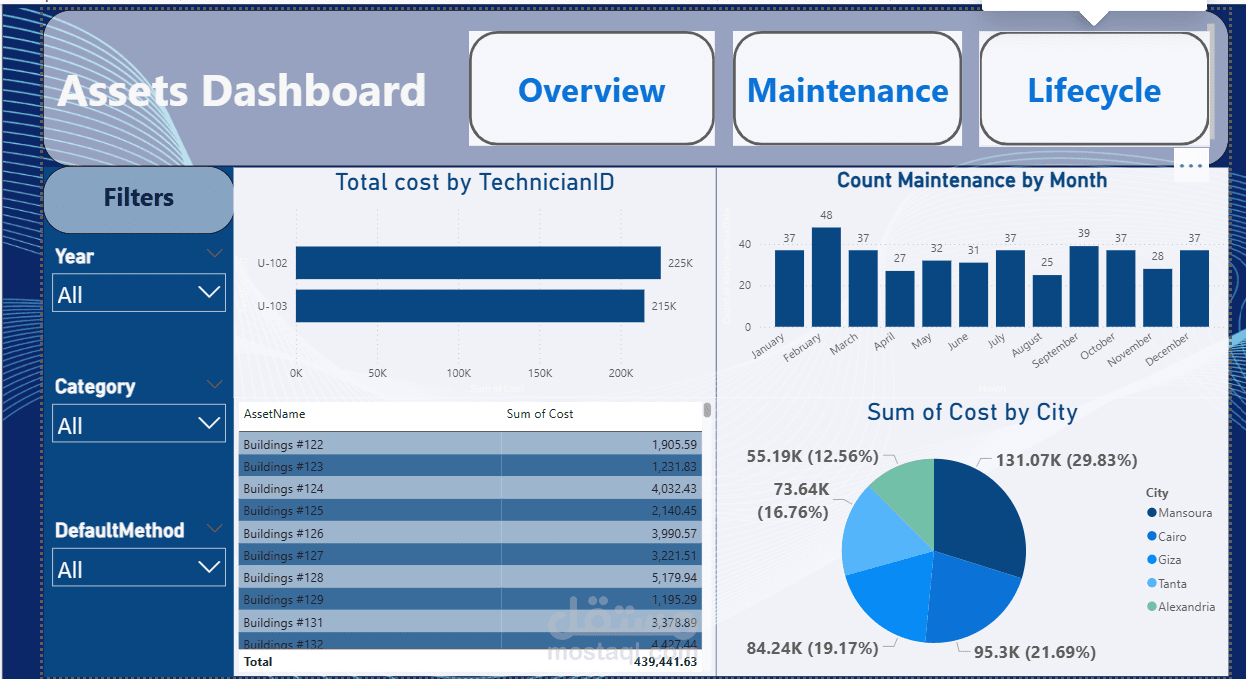Open the Overview page

591,89
